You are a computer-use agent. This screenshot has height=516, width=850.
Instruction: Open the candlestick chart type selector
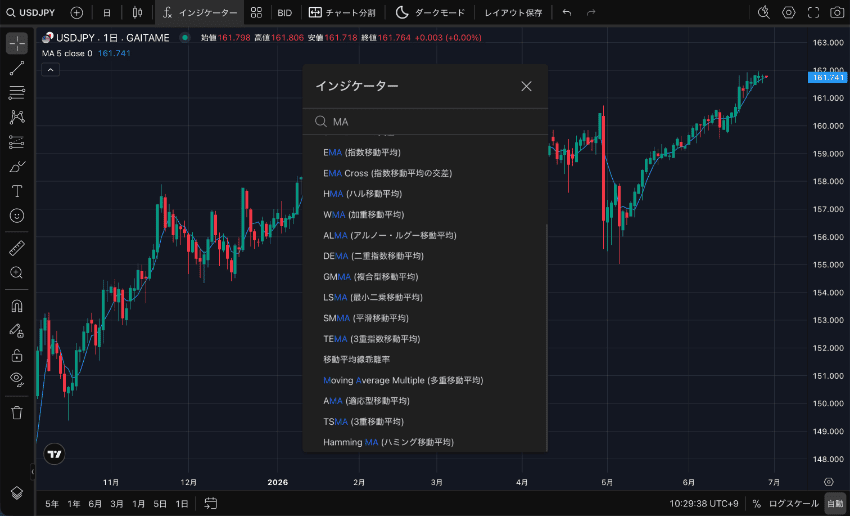(x=137, y=12)
